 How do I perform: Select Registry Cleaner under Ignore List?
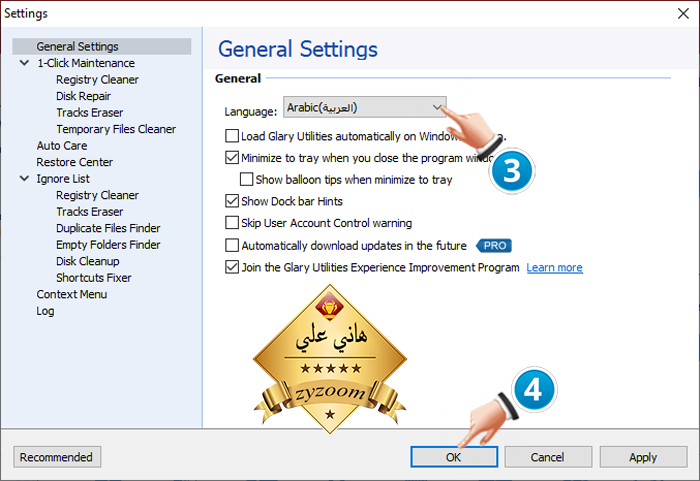(x=97, y=195)
